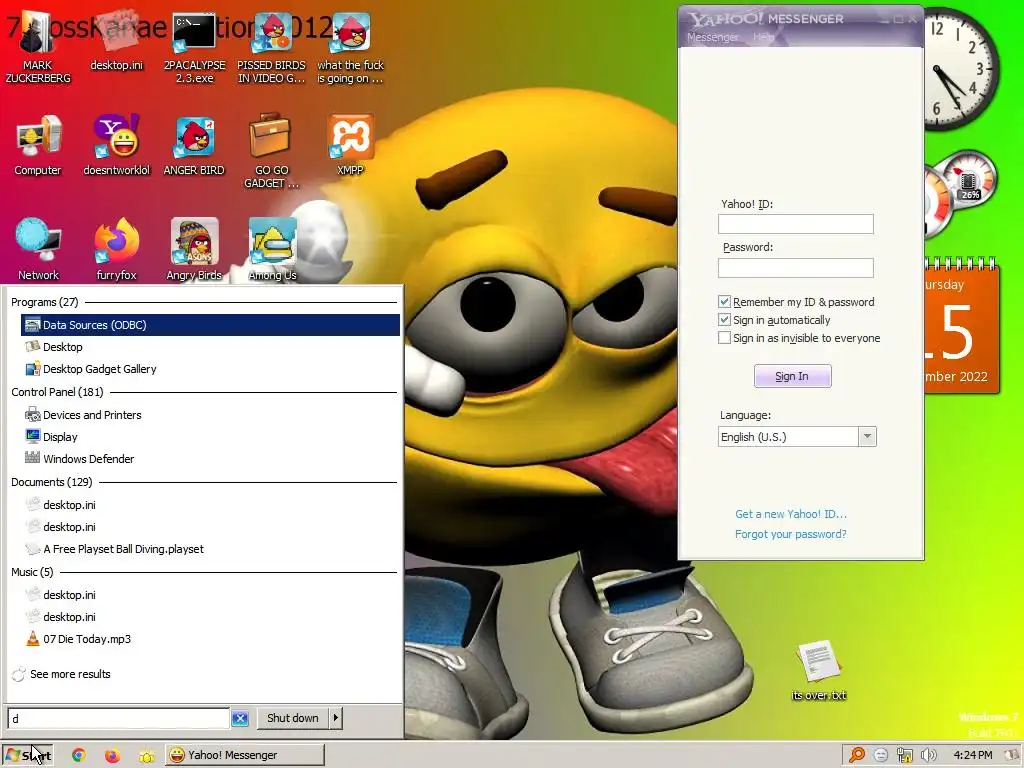This screenshot has height=768, width=1024.
Task: Select the Computer desktop icon
Action: point(37,146)
